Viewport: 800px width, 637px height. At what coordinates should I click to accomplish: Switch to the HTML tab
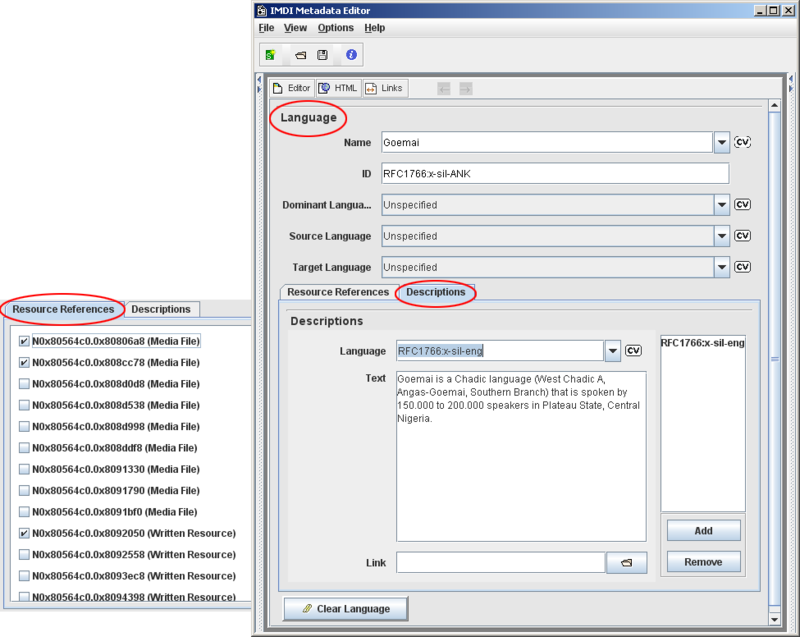[339, 88]
